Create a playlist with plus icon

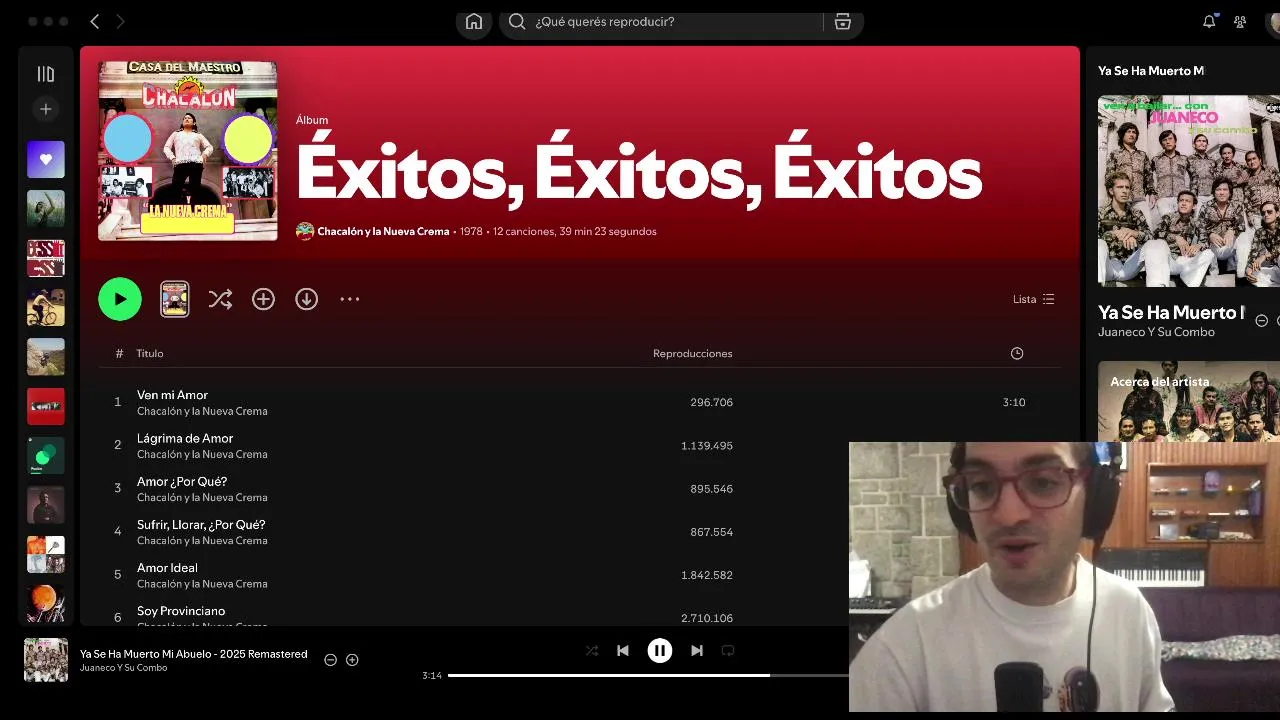[45, 109]
